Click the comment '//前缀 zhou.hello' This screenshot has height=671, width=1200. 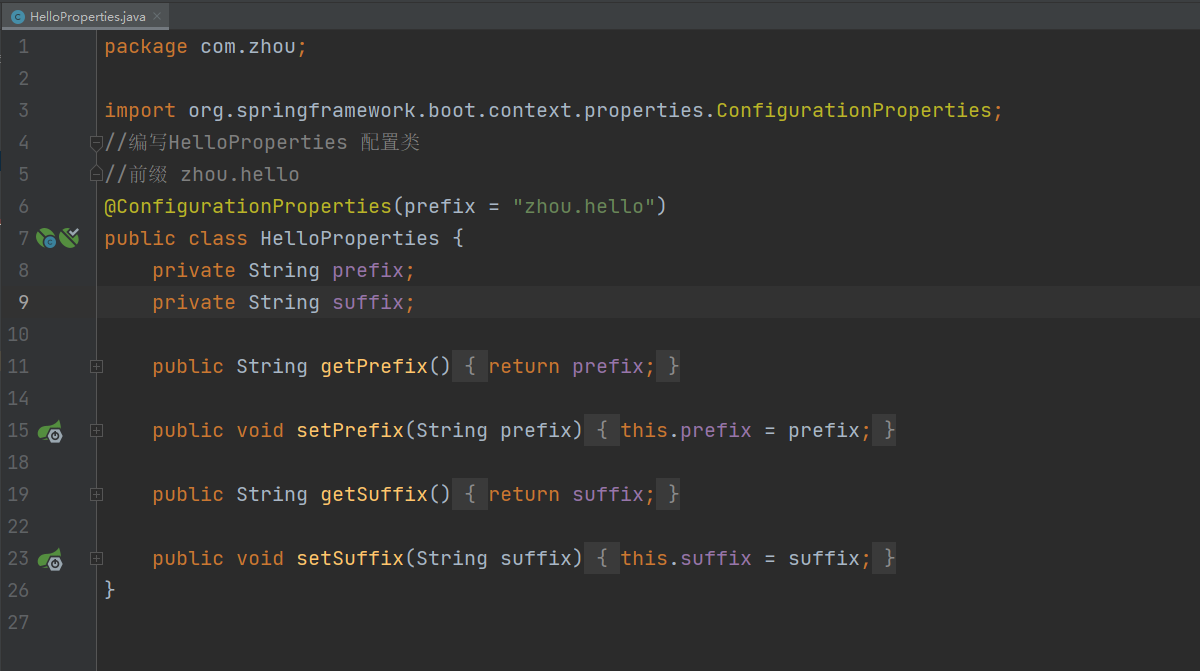pyautogui.click(x=202, y=175)
